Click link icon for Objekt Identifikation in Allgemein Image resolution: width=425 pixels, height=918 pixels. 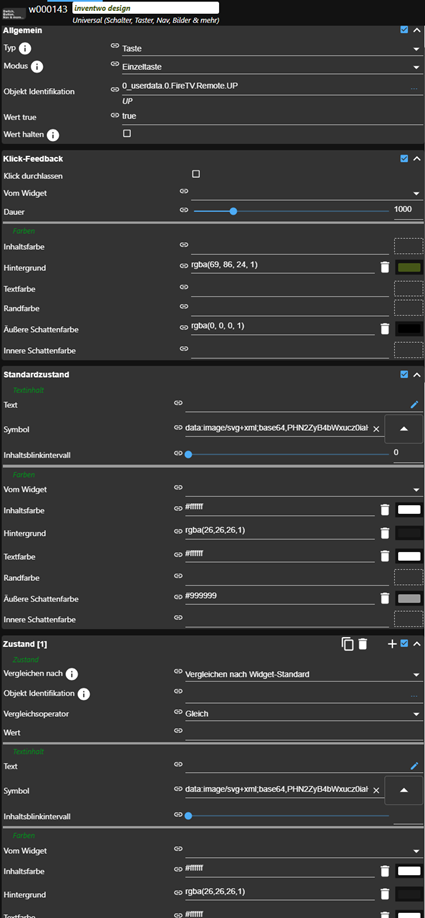pyautogui.click(x=115, y=89)
